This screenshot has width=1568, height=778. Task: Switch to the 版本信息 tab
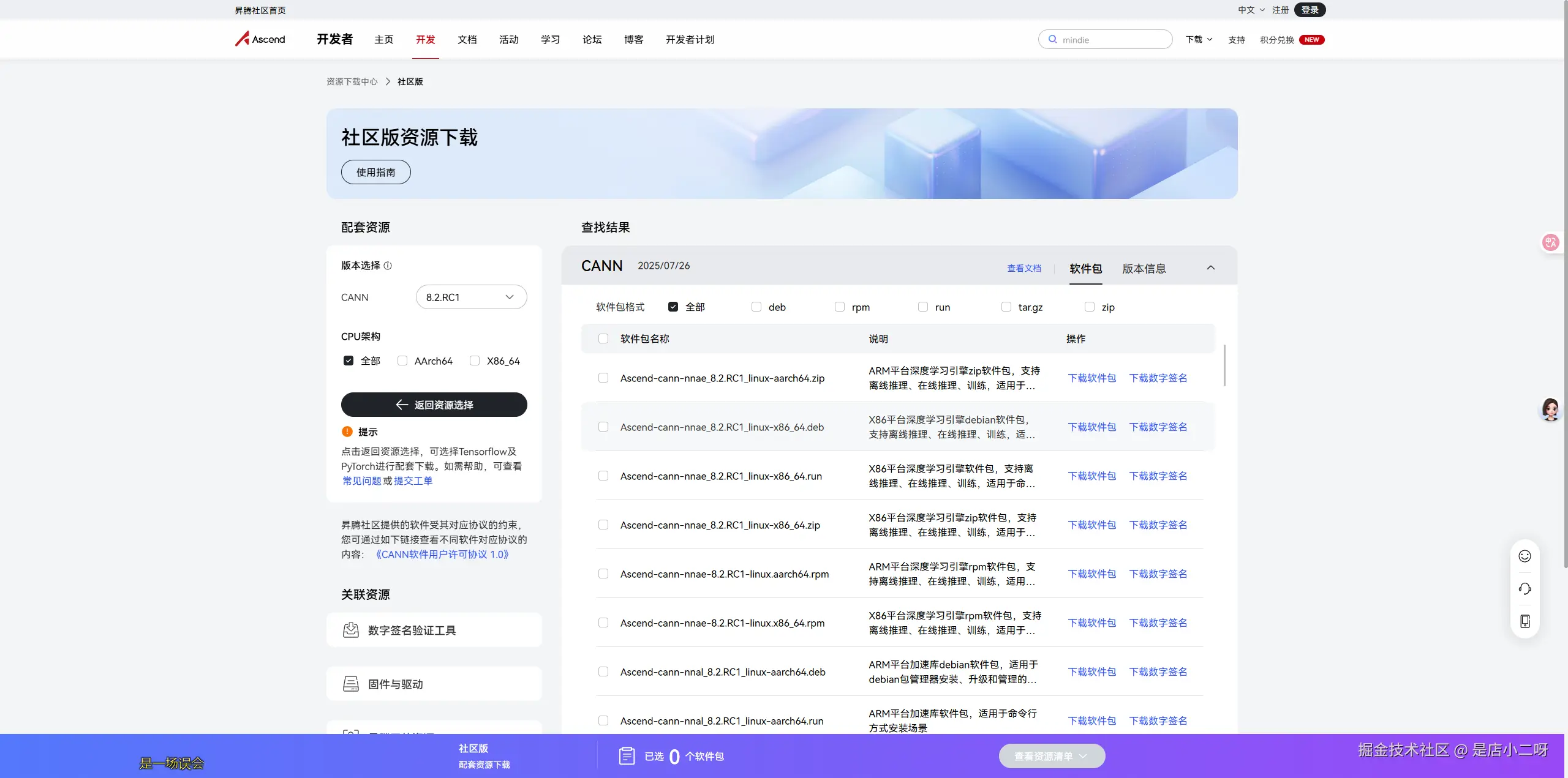(x=1144, y=269)
